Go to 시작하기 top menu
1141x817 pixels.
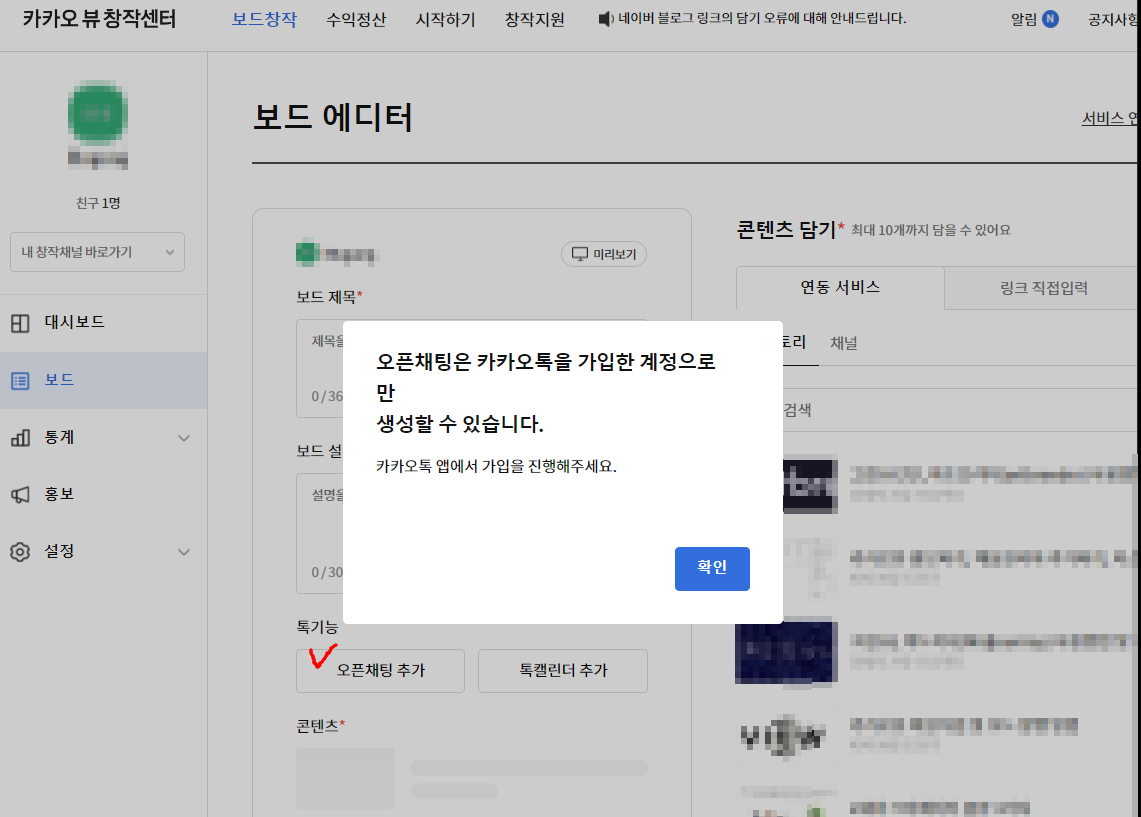coord(445,20)
